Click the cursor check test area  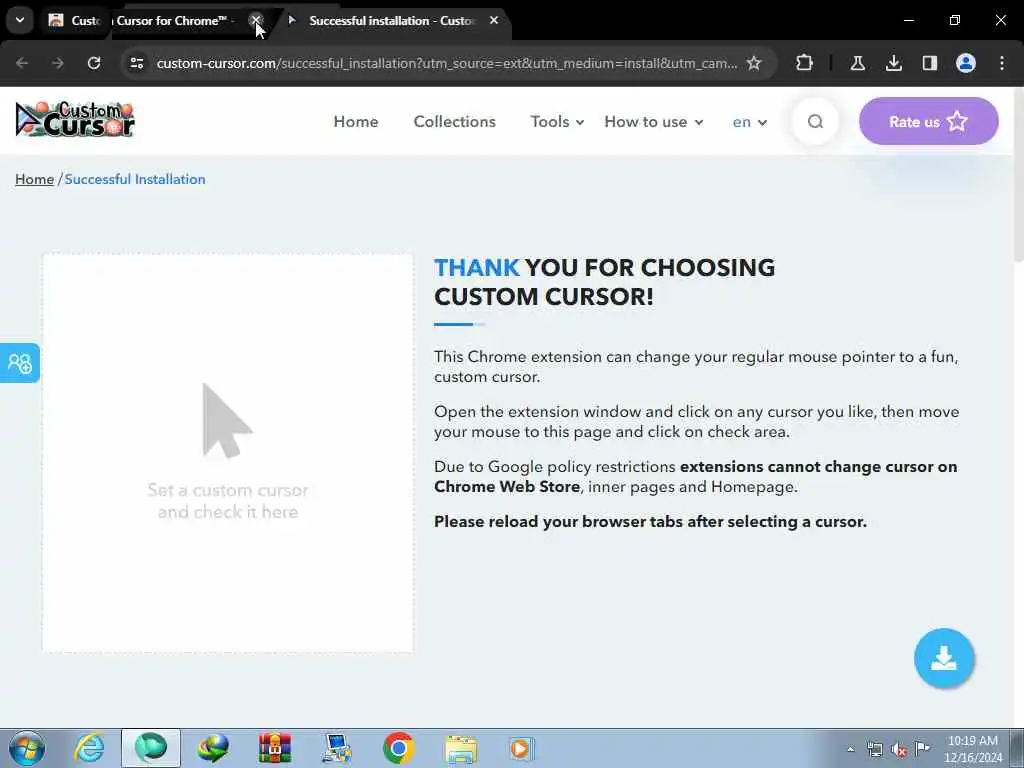tap(228, 453)
